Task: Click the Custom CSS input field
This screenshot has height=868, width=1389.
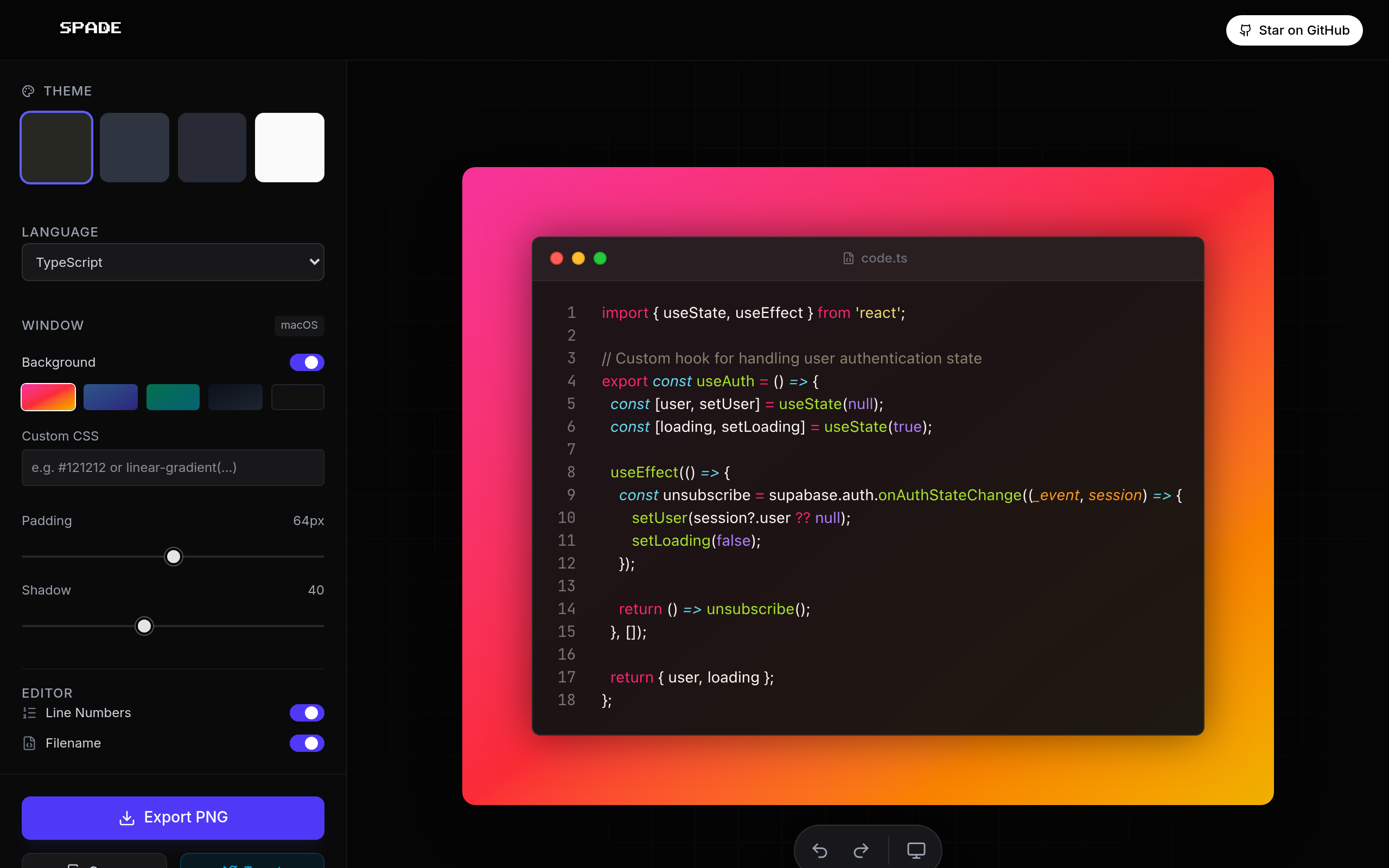Action: pos(173,467)
